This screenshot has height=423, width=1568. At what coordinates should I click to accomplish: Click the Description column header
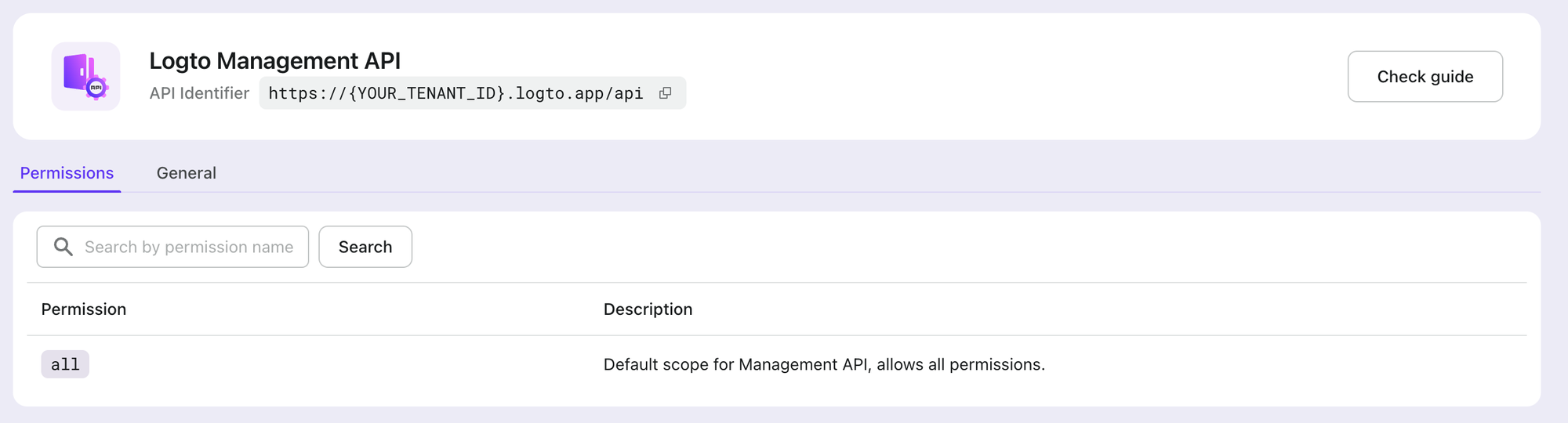tap(648, 309)
